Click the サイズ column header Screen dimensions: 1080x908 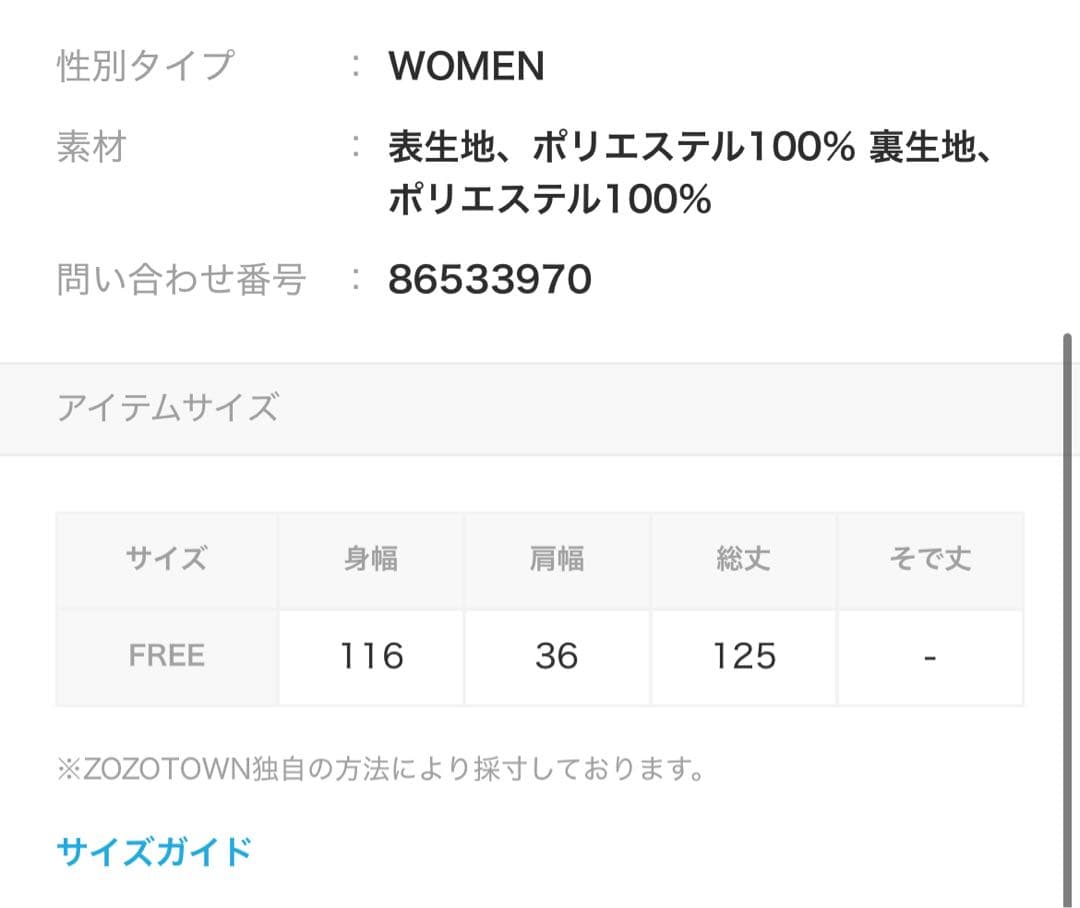click(167, 559)
